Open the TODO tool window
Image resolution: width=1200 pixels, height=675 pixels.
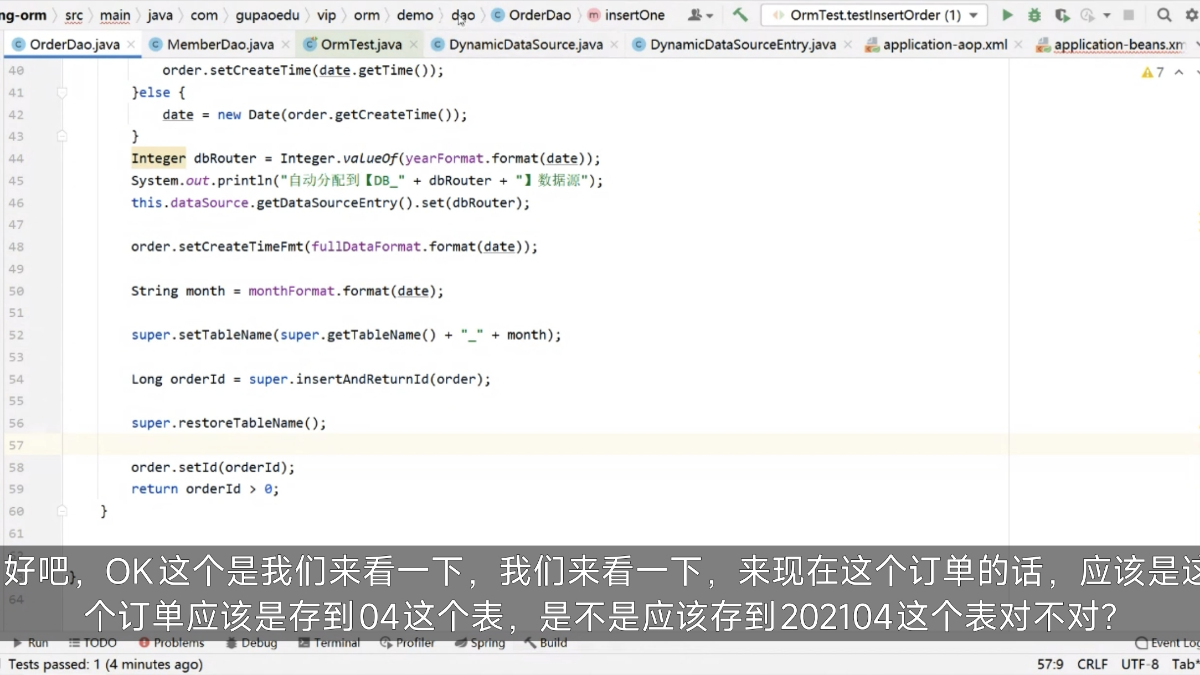93,643
